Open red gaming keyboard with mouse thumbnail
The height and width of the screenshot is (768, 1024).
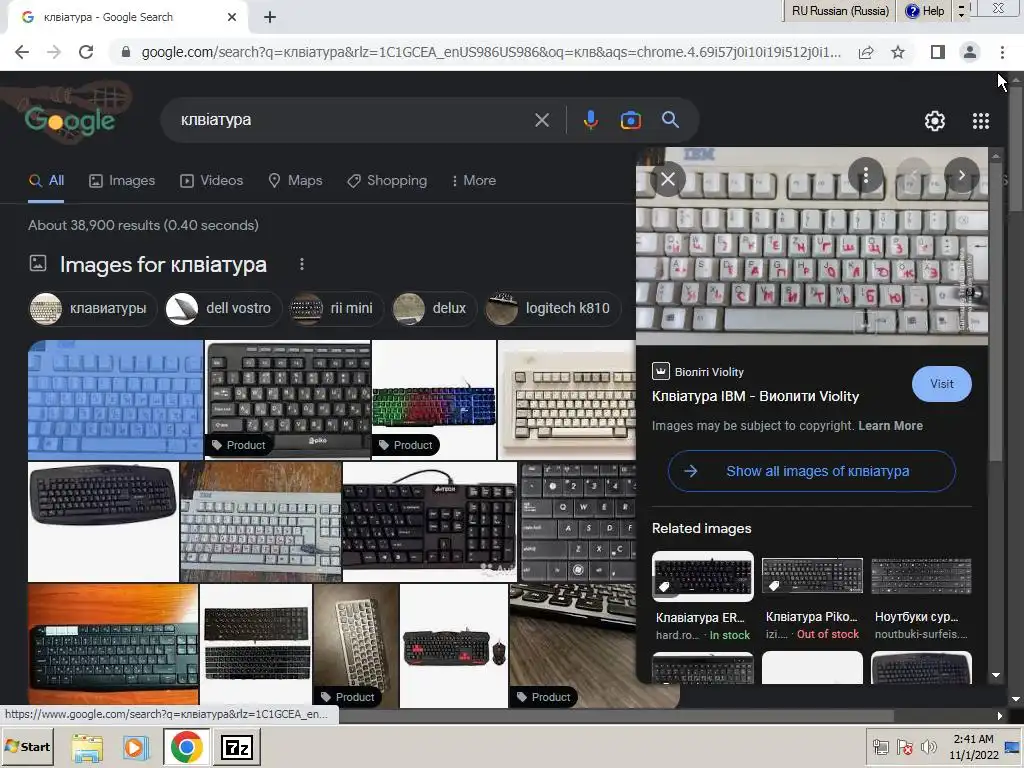click(454, 646)
